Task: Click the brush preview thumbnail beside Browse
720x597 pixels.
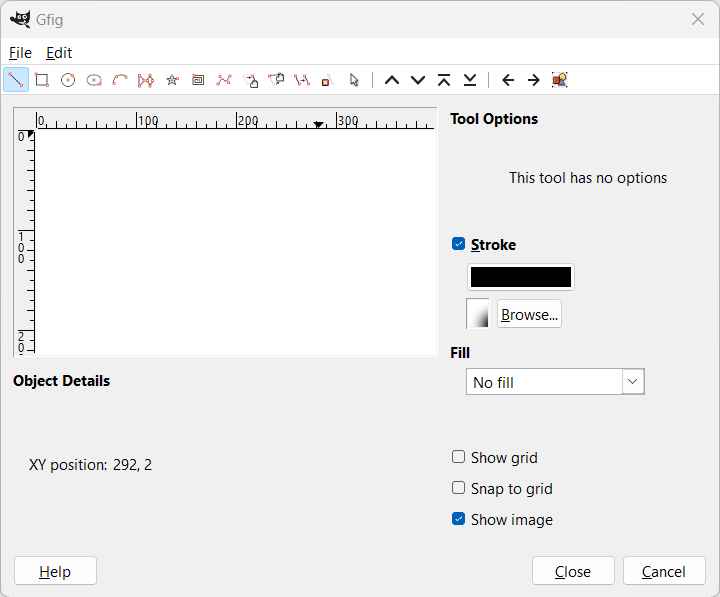Action: pyautogui.click(x=478, y=314)
